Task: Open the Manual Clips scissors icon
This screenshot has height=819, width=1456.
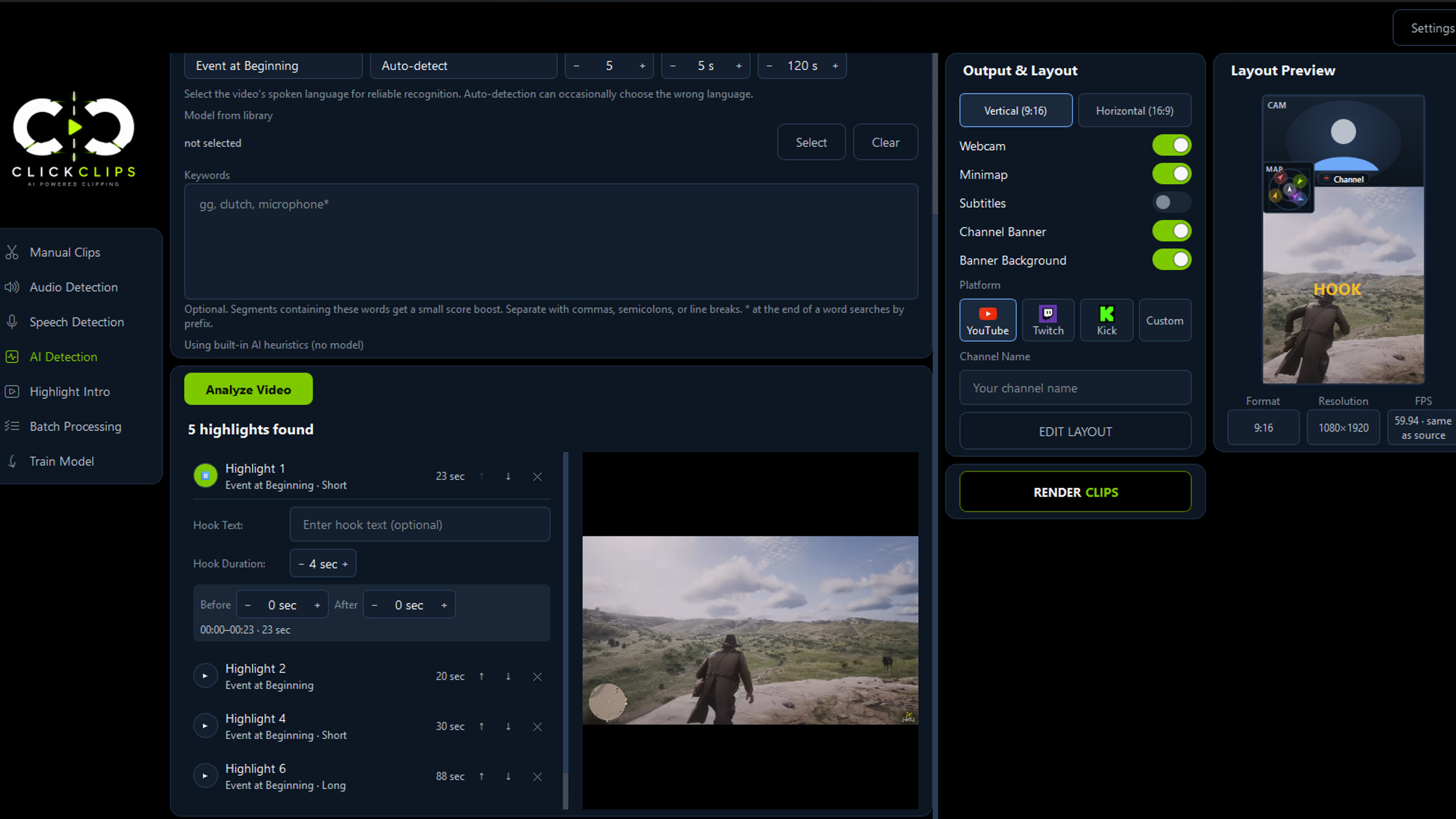Action: tap(12, 252)
